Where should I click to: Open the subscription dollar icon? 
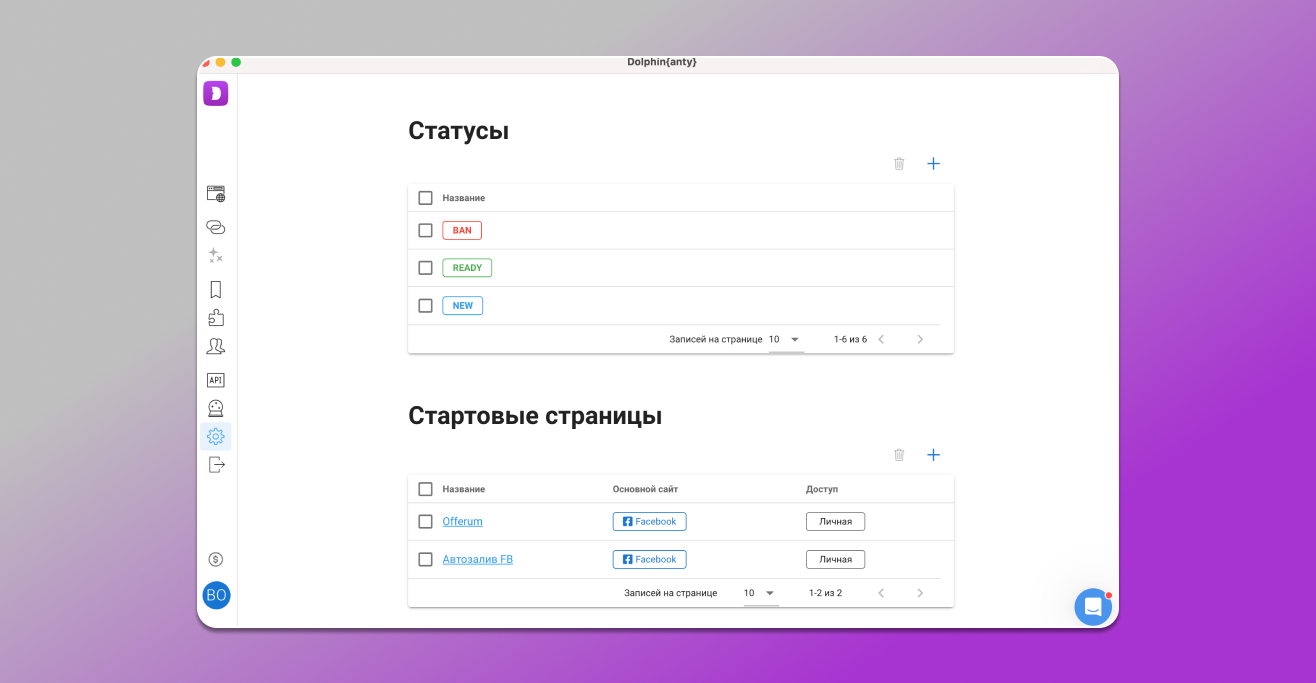pos(216,559)
